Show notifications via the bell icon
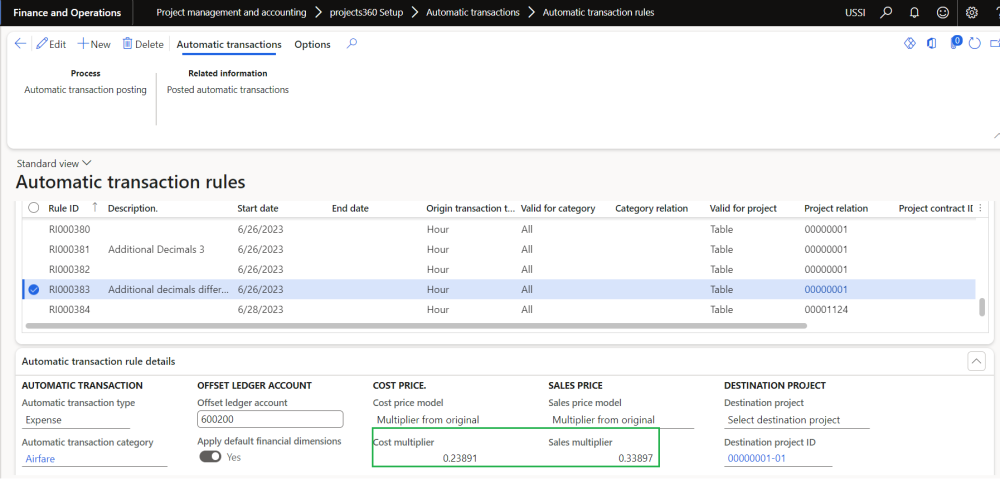1000x479 pixels. 914,13
